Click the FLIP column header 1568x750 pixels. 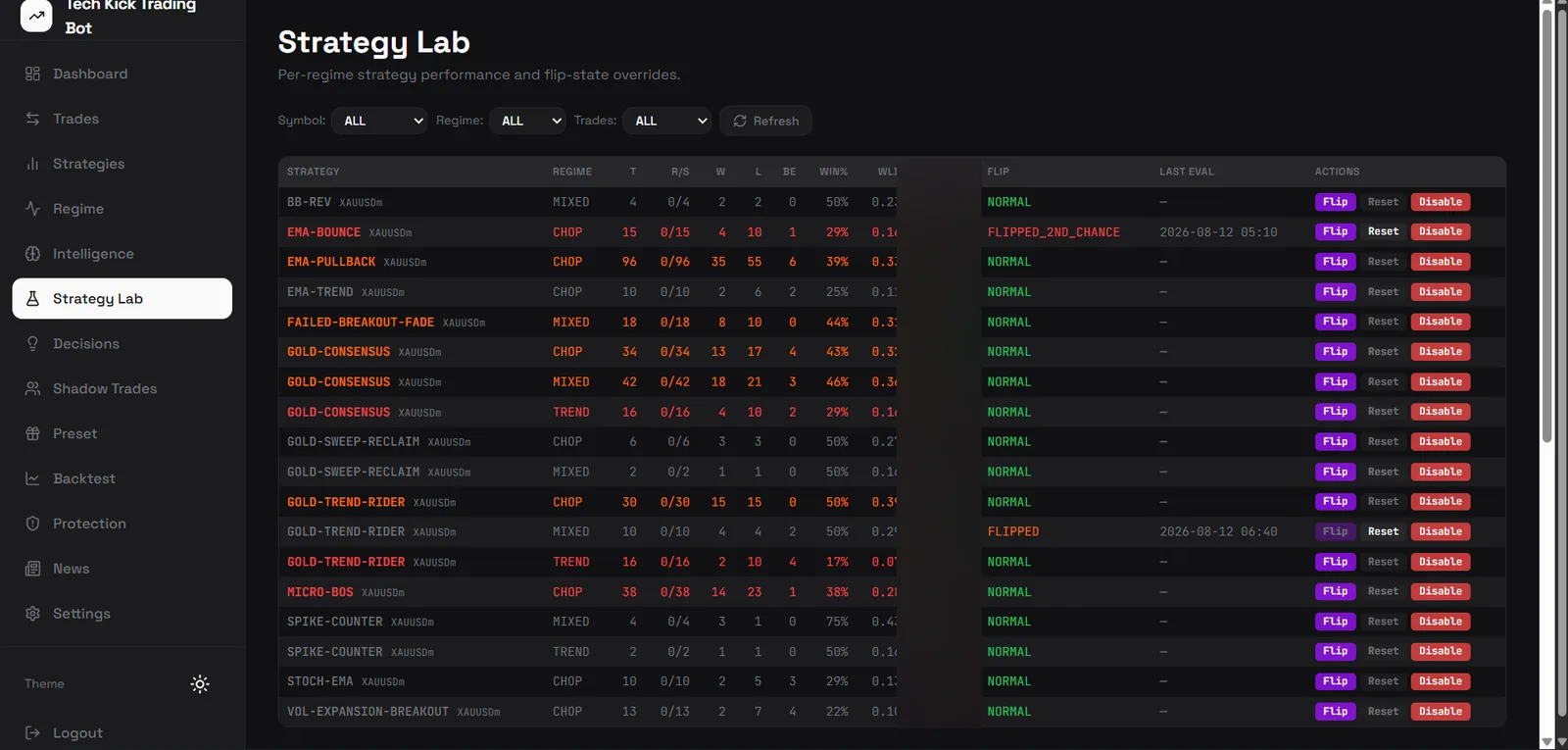998,172
